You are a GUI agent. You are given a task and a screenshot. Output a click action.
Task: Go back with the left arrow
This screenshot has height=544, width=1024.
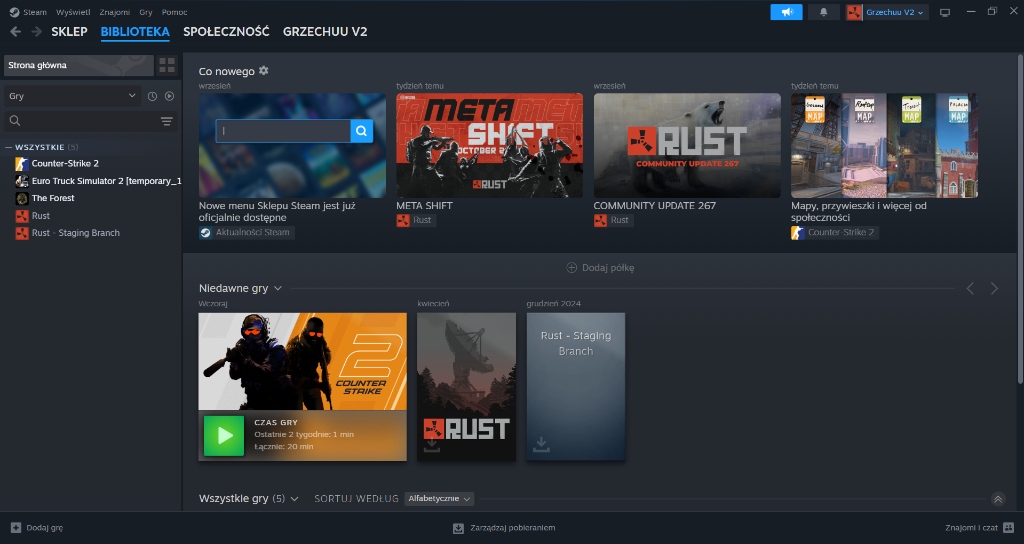16,31
